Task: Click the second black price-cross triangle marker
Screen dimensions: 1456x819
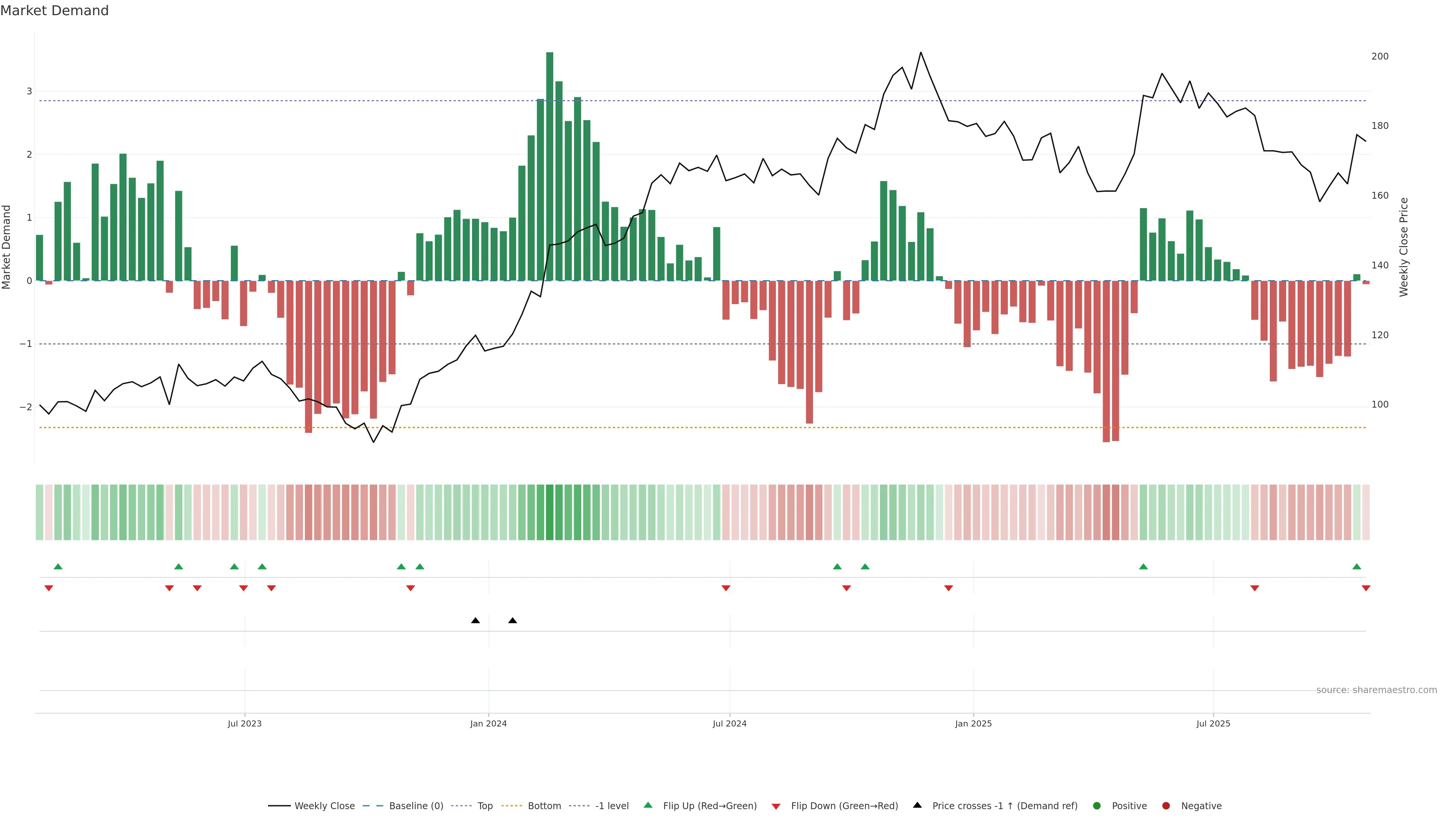Action: (x=513, y=621)
